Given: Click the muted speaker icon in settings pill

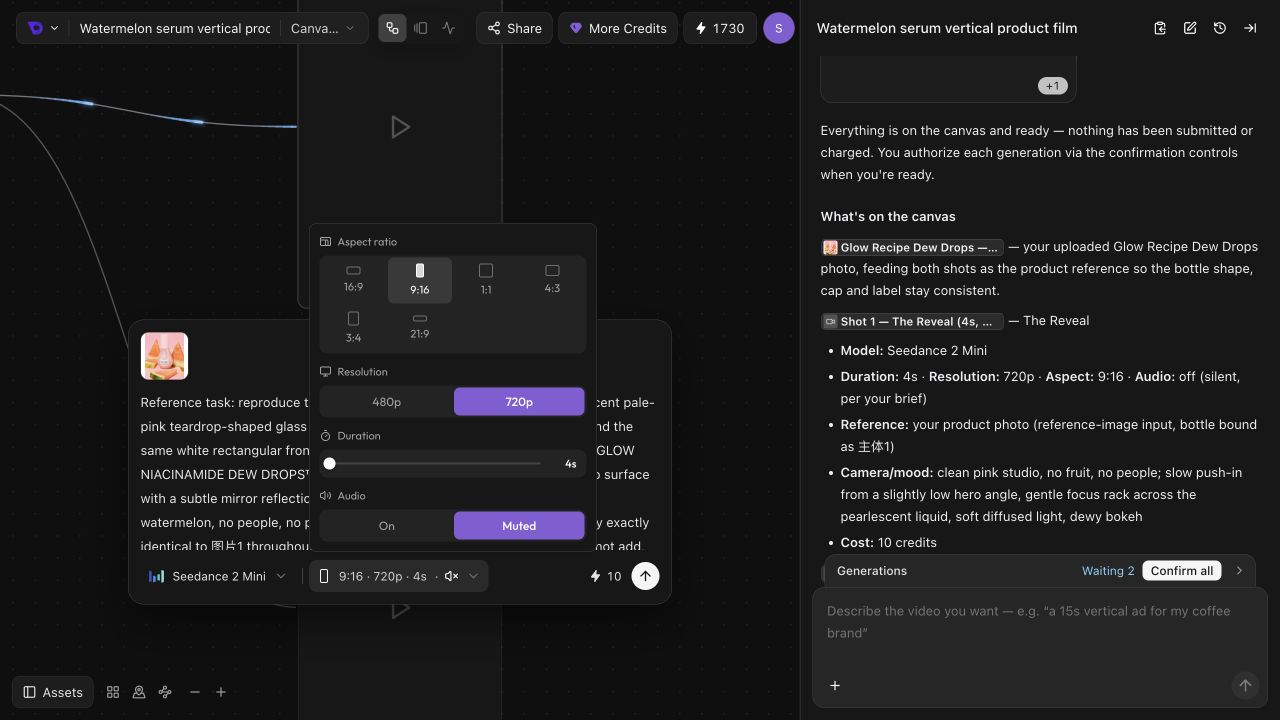Looking at the screenshot, I should 451,576.
